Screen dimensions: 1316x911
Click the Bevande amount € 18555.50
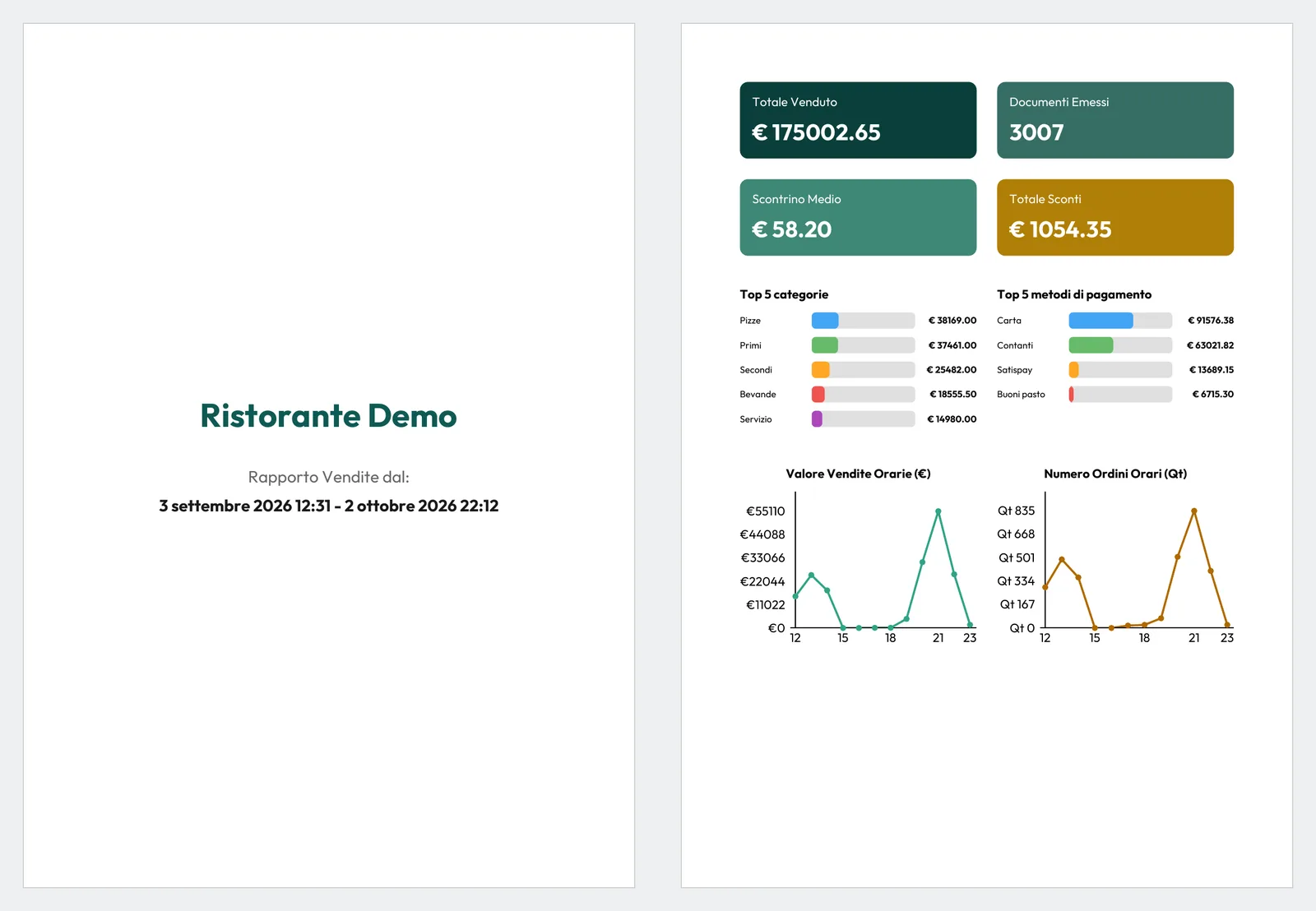pos(953,395)
